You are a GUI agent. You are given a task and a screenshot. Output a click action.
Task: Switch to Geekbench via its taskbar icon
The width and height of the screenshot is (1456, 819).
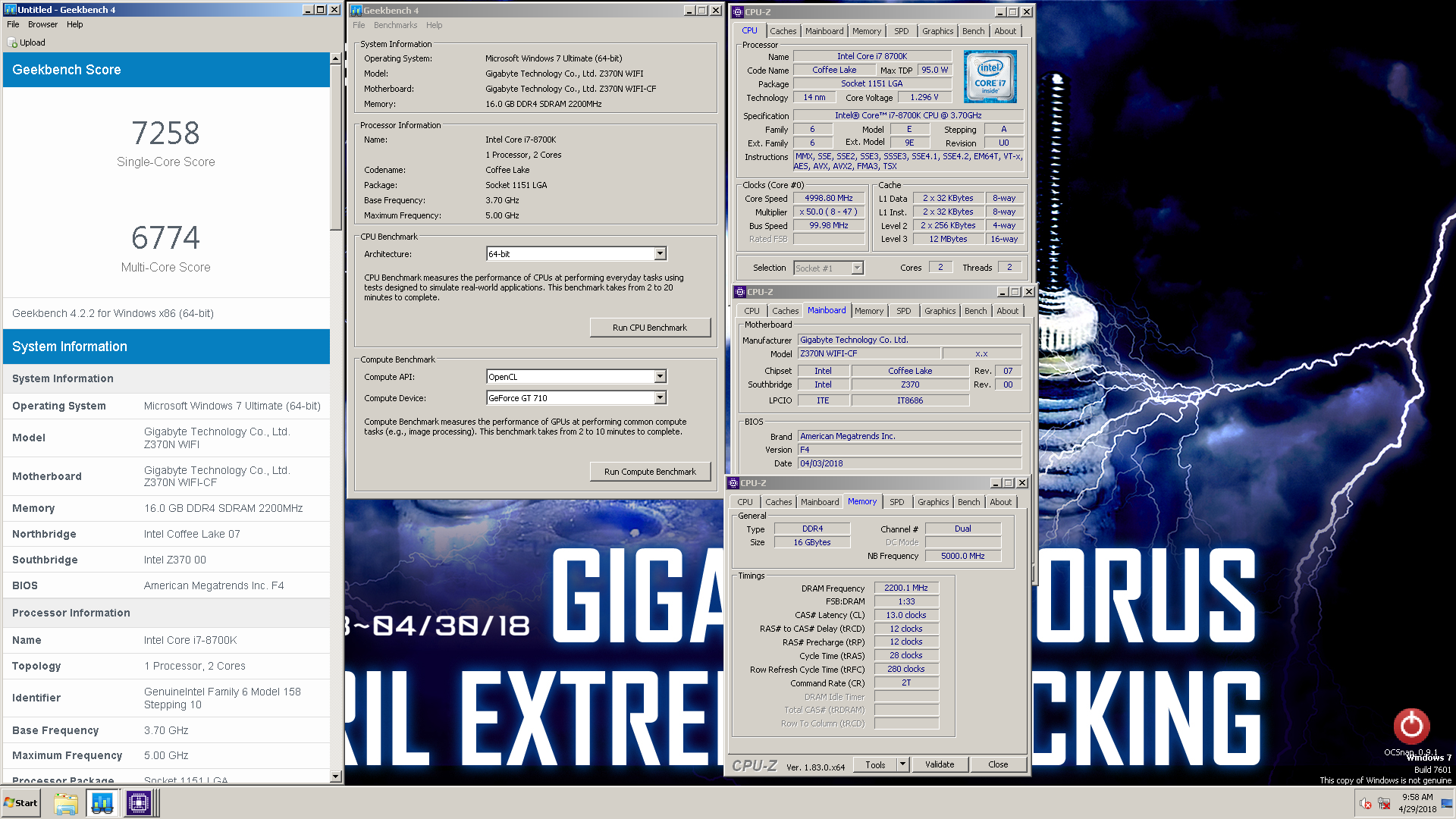coord(102,803)
